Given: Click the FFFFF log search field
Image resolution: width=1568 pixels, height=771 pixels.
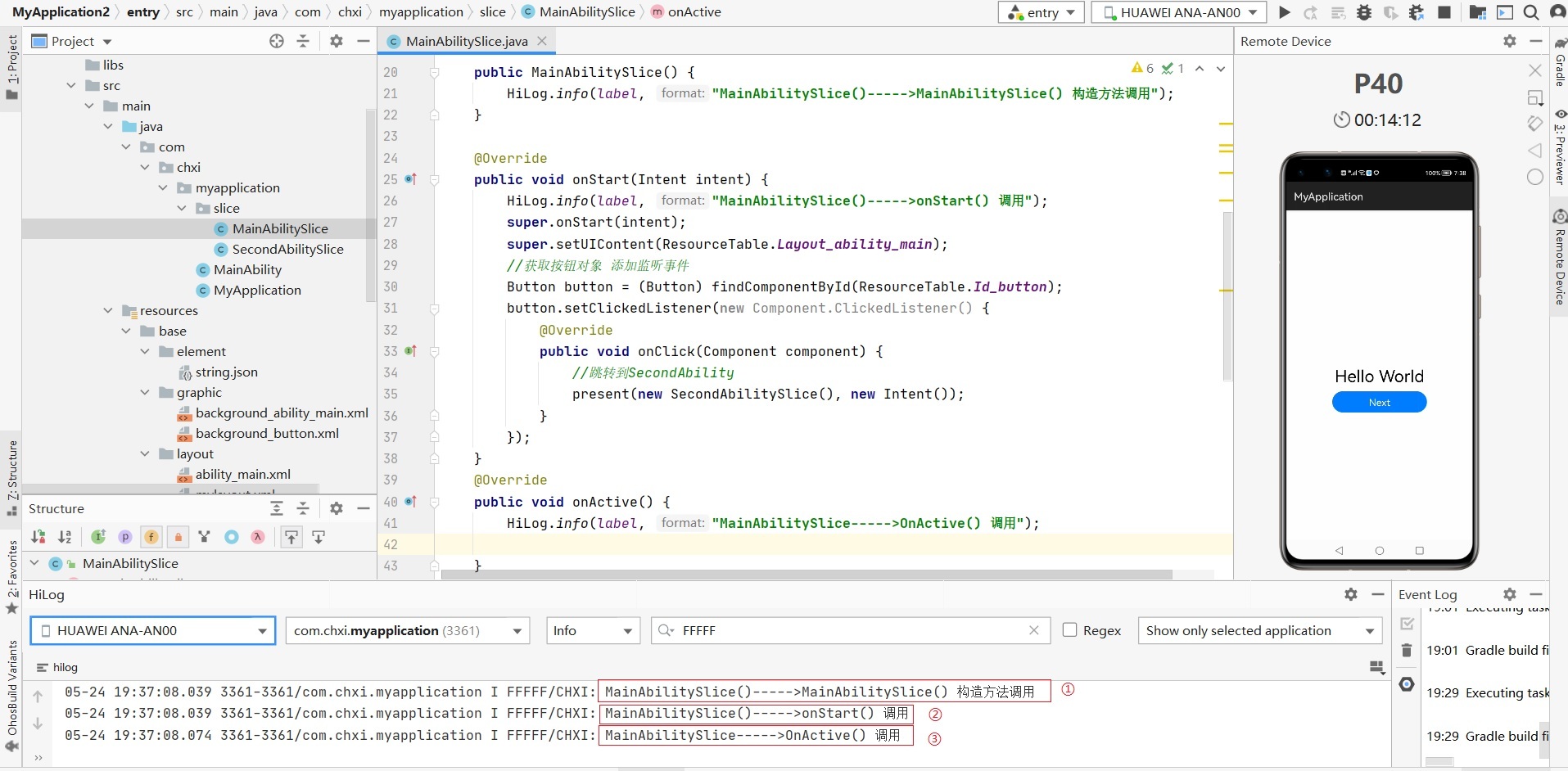Looking at the screenshot, I should click(850, 630).
